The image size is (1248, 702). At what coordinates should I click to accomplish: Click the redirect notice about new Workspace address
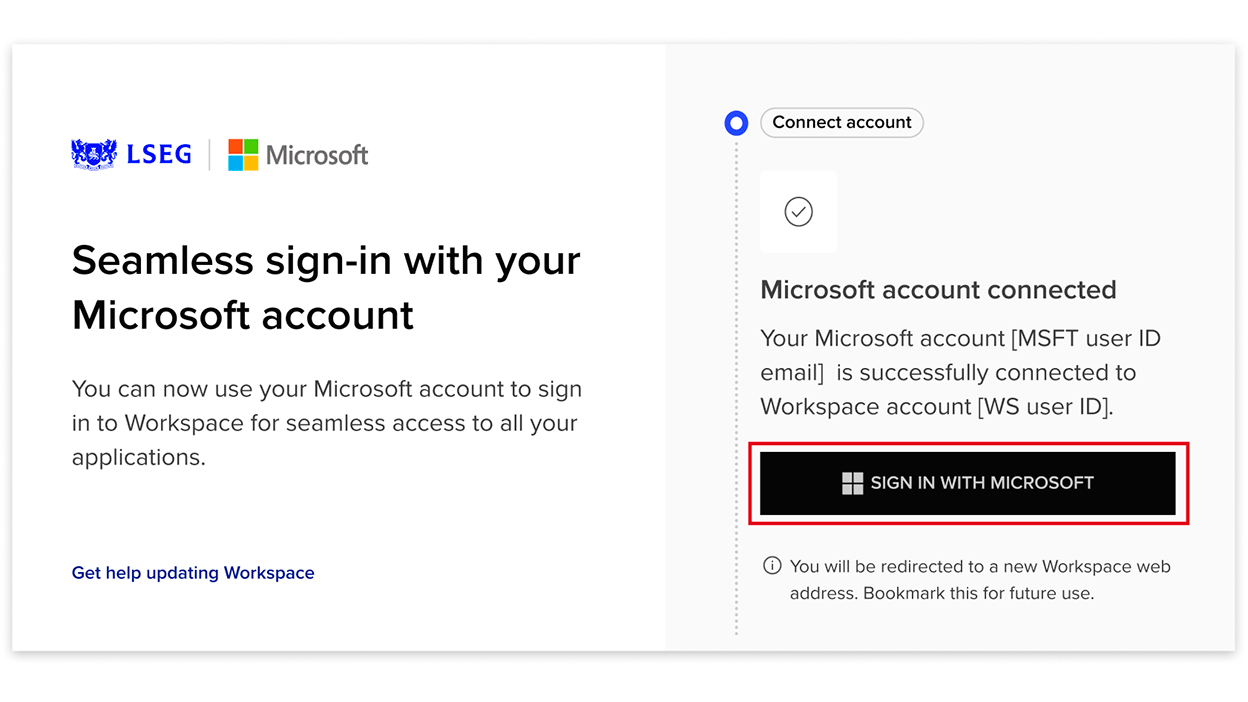coord(980,580)
